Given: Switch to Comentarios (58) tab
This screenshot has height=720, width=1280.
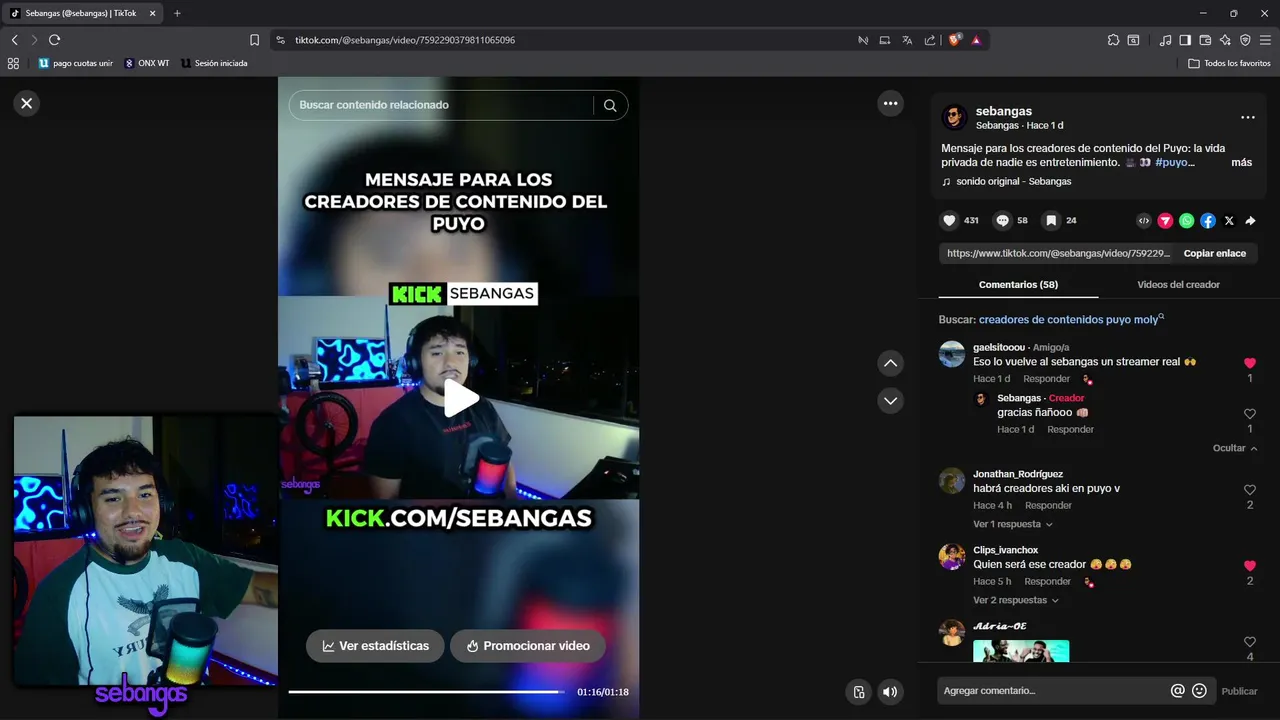Looking at the screenshot, I should pyautogui.click(x=1018, y=285).
